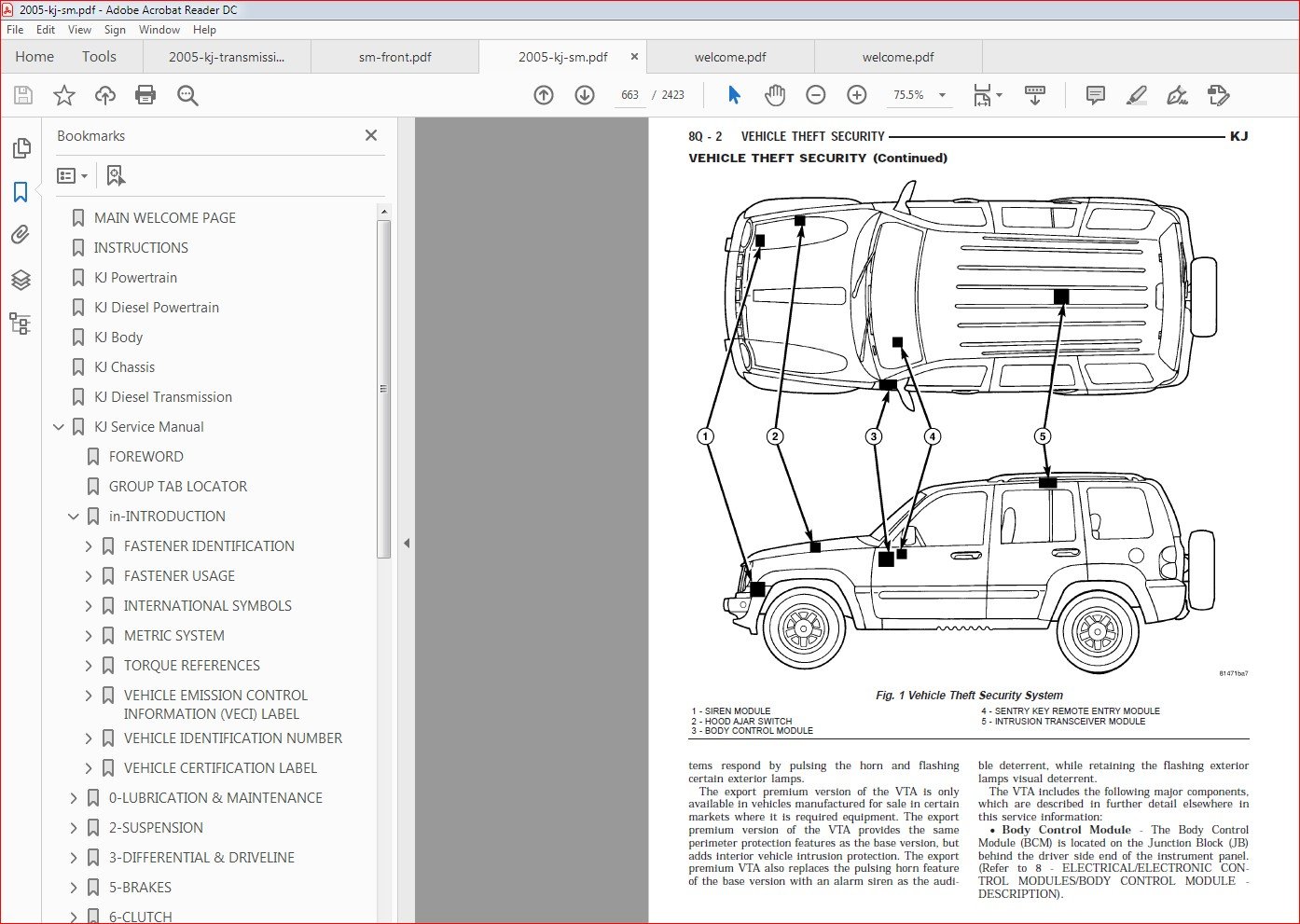Screen dimensions: 1300x924
Task: Collapse the navigation pane arrow
Action: click(406, 544)
